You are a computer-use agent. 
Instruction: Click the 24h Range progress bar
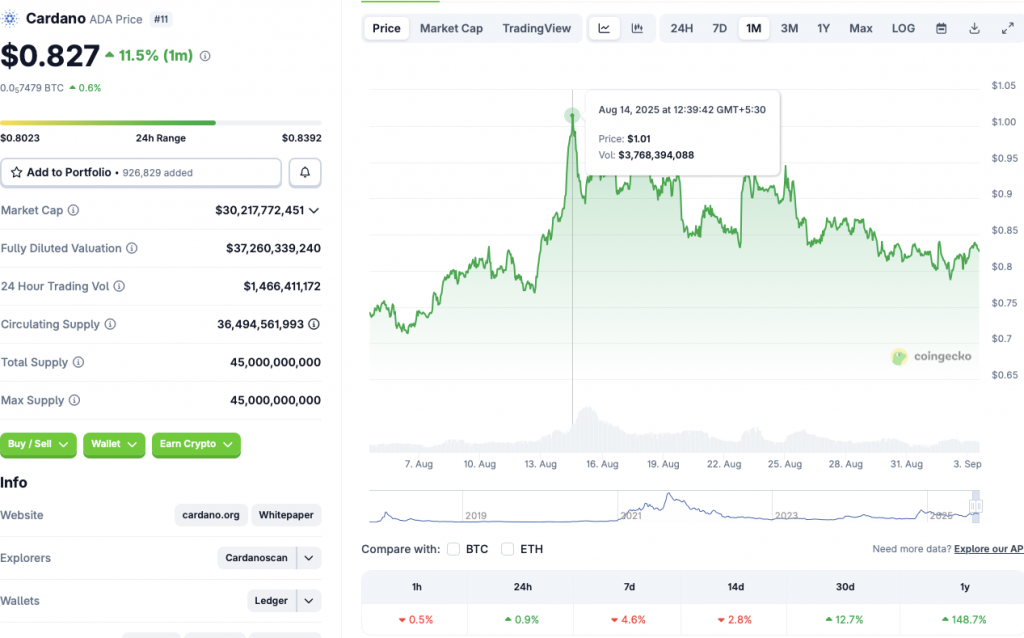161,123
